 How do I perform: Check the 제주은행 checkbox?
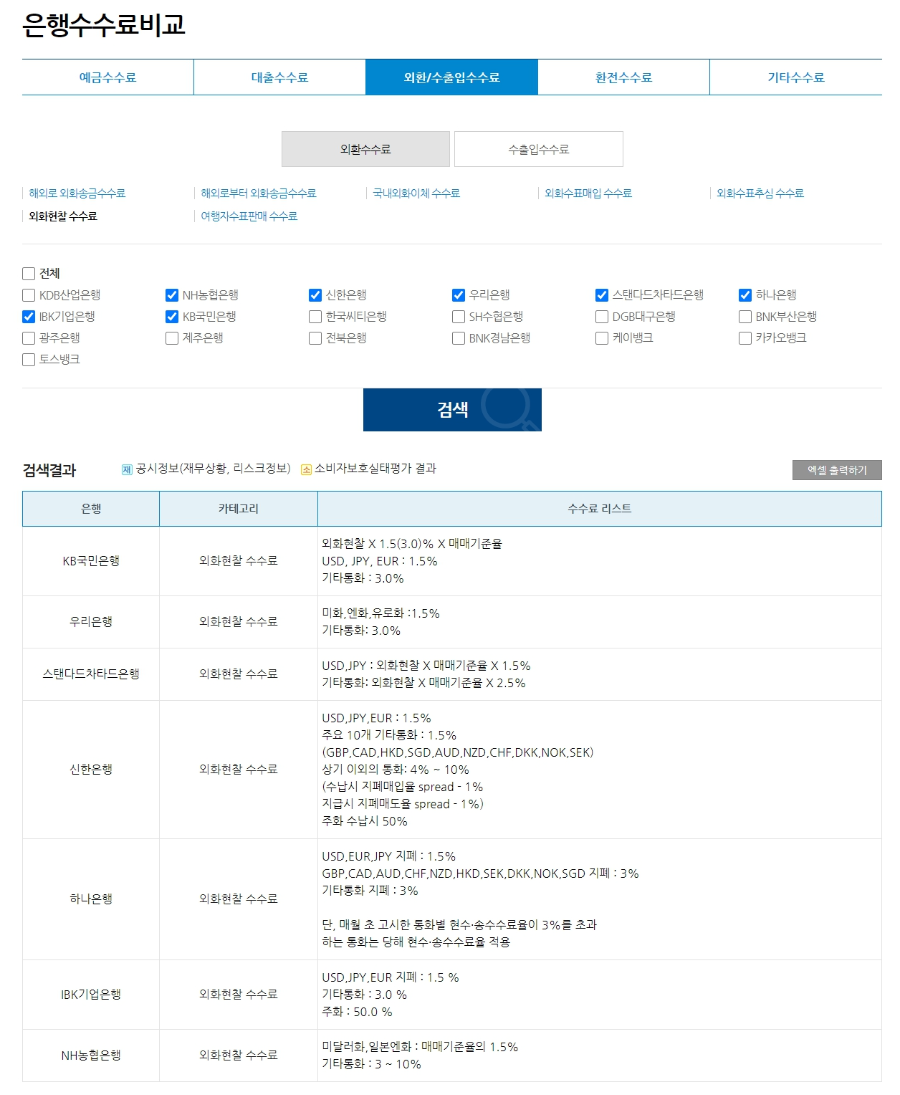(172, 338)
